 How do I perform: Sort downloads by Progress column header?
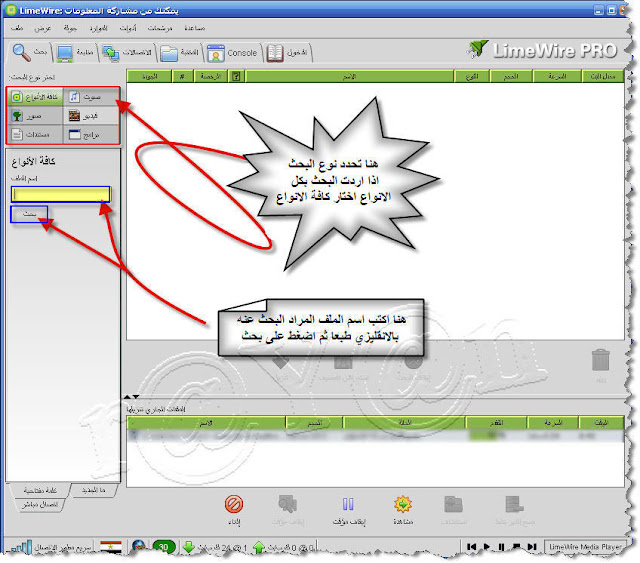[496, 423]
